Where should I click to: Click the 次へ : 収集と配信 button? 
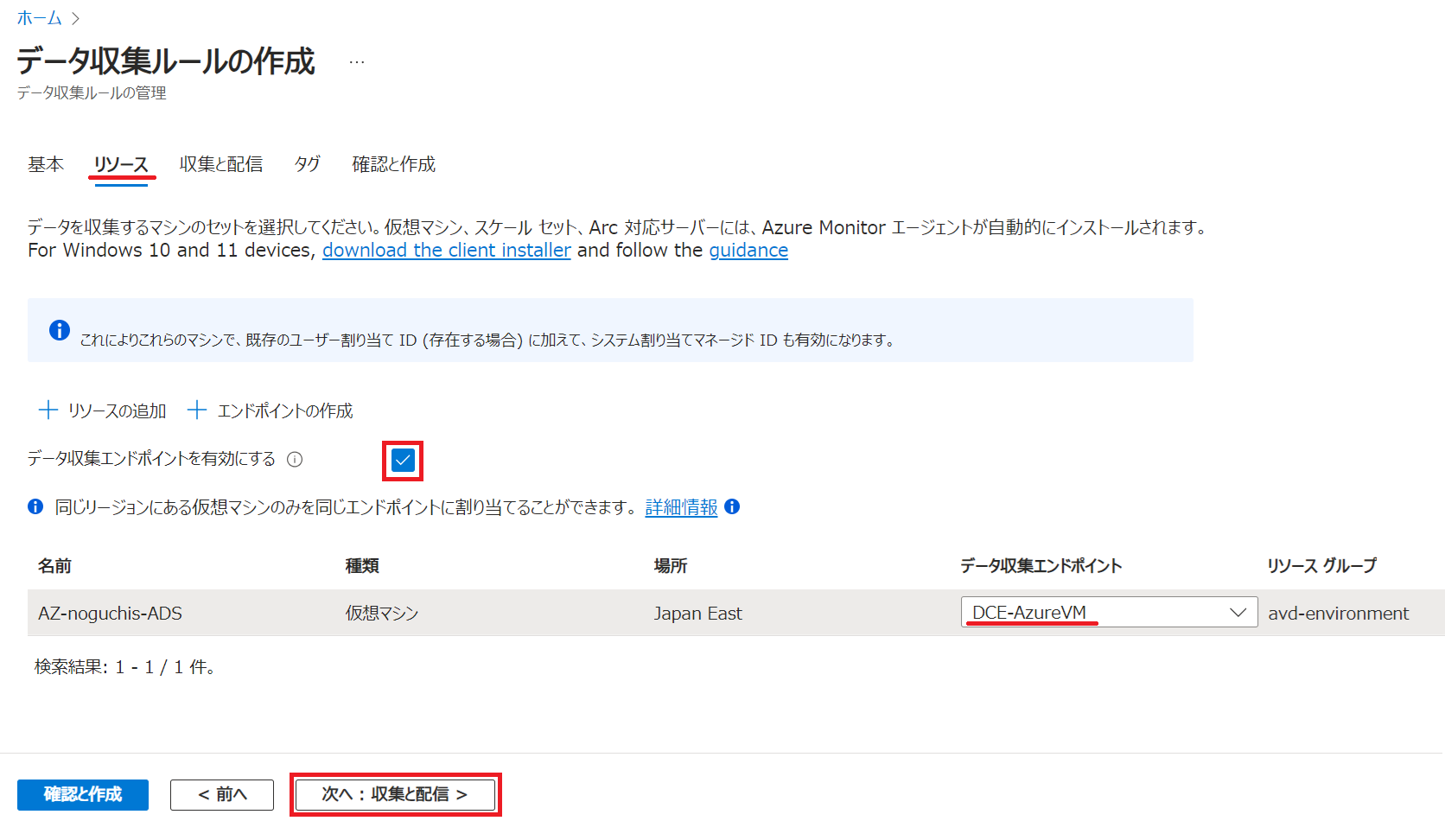pyautogui.click(x=395, y=795)
